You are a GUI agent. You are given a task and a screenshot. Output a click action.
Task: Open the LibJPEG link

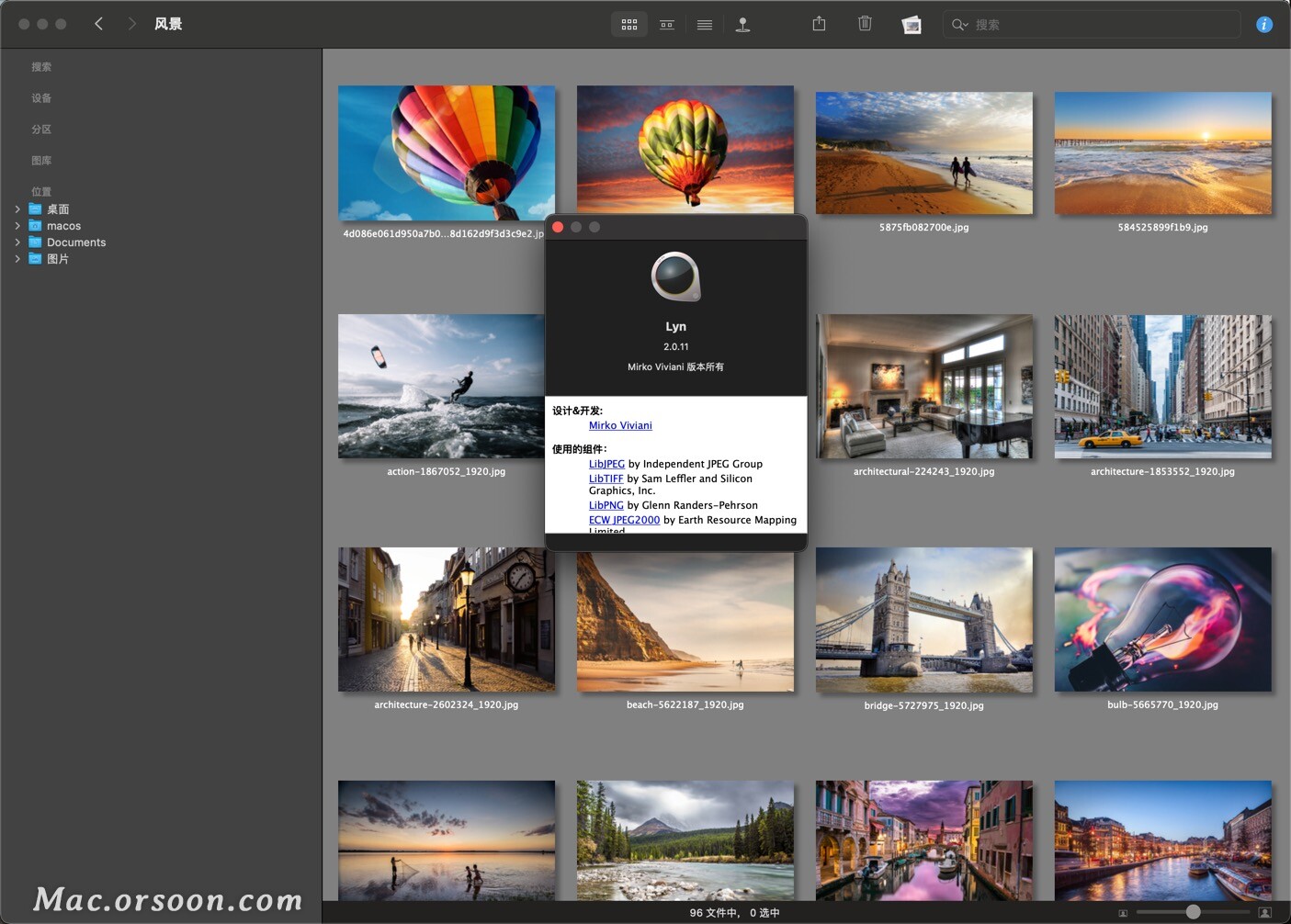click(x=606, y=464)
